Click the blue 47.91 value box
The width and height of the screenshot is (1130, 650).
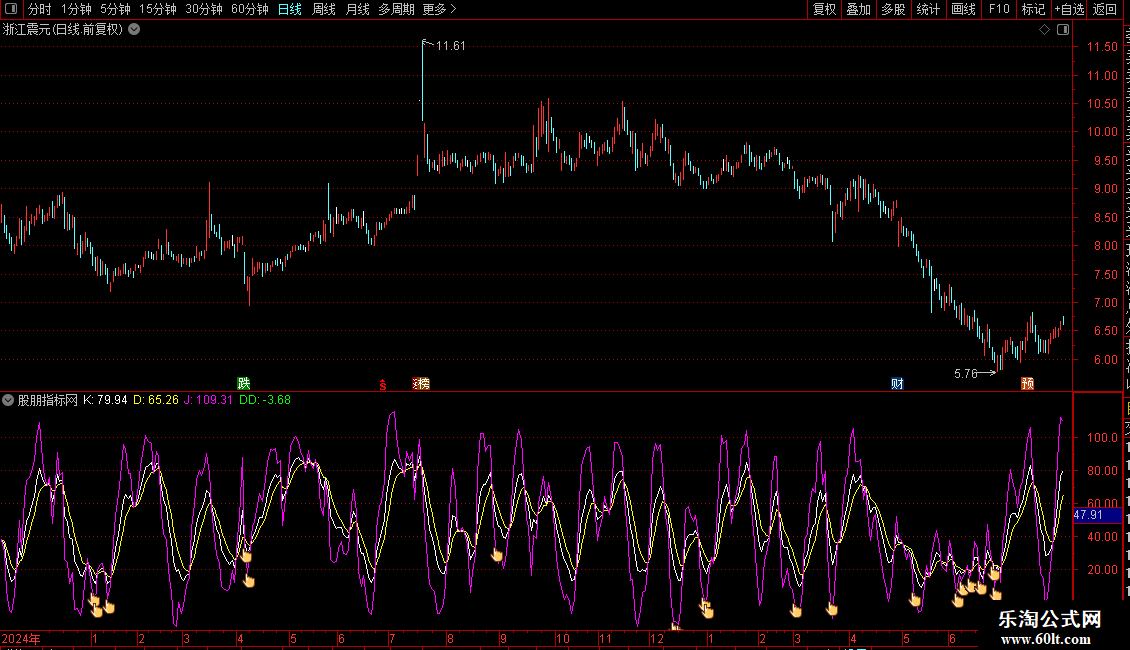[1098, 515]
